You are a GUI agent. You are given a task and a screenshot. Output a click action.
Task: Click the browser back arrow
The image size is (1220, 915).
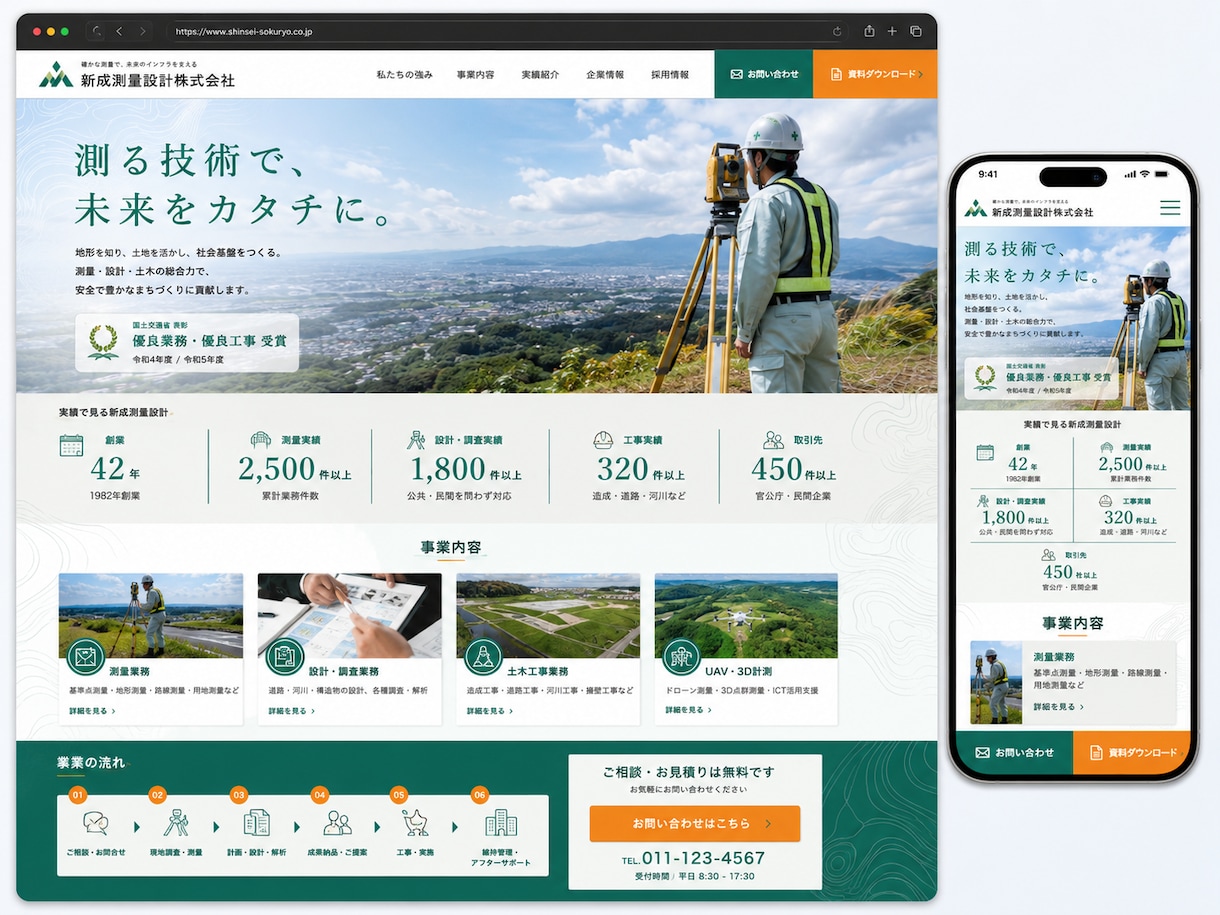click(120, 32)
